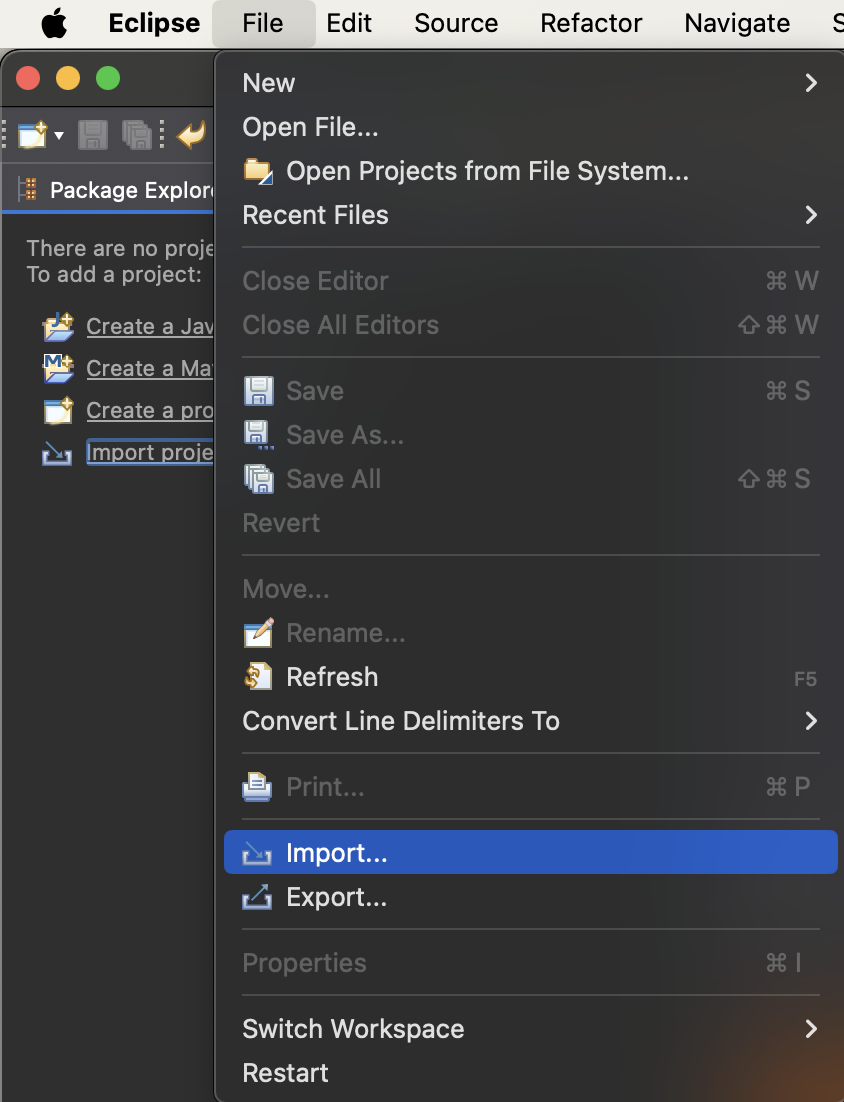844x1102 pixels.
Task: Click the Create a project link
Action: tap(150, 411)
